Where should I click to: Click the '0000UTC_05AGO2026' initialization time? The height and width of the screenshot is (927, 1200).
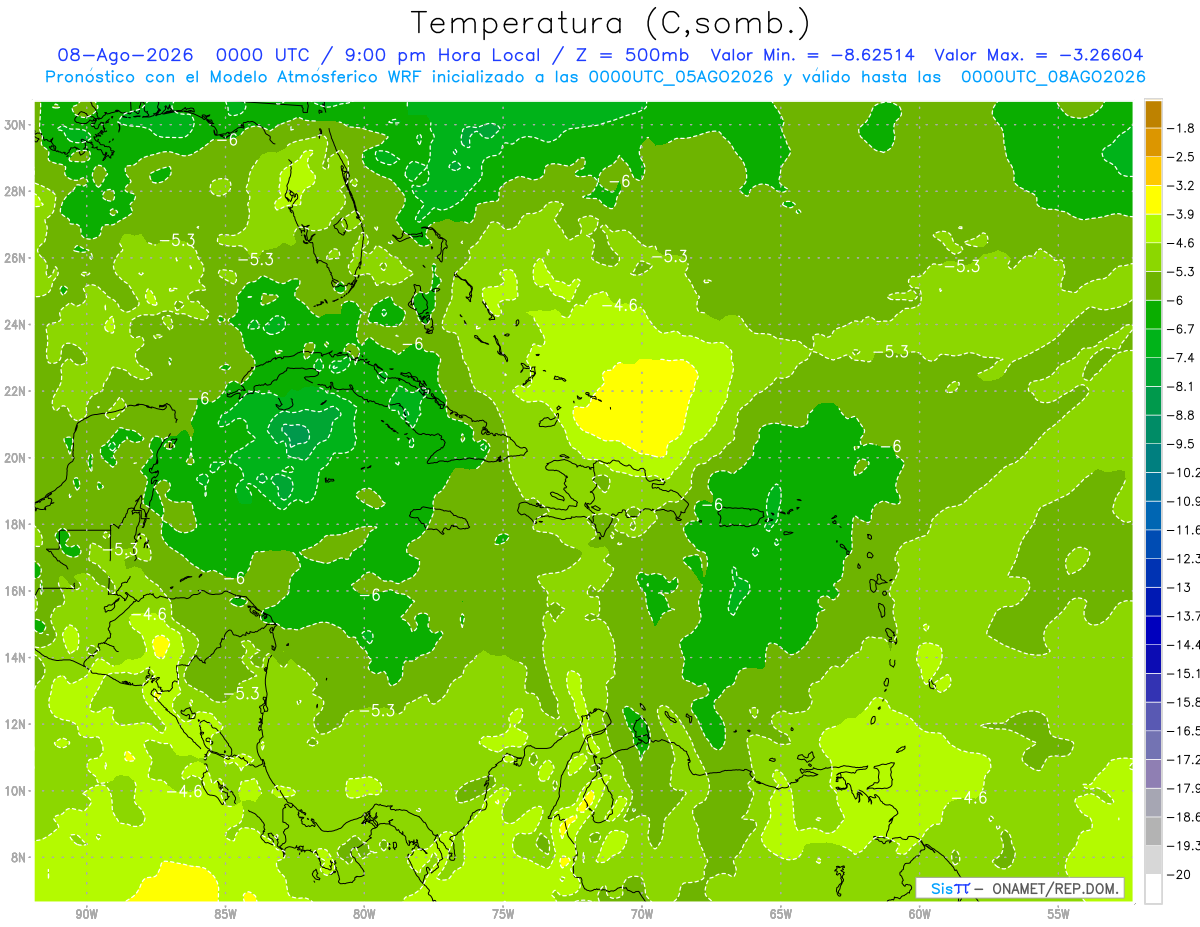681,77
